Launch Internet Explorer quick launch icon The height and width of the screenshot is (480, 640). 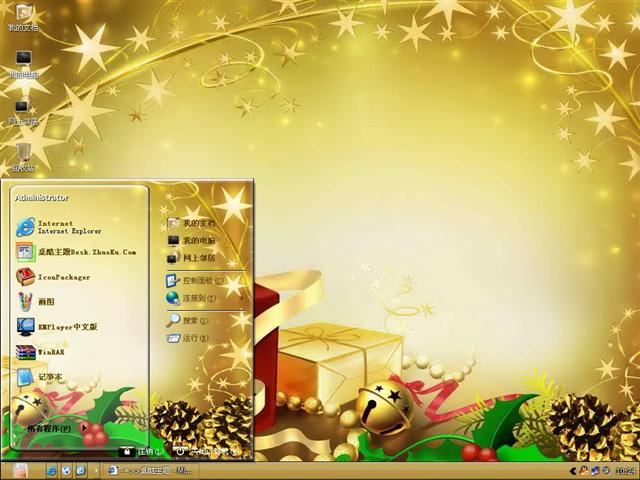pos(51,471)
